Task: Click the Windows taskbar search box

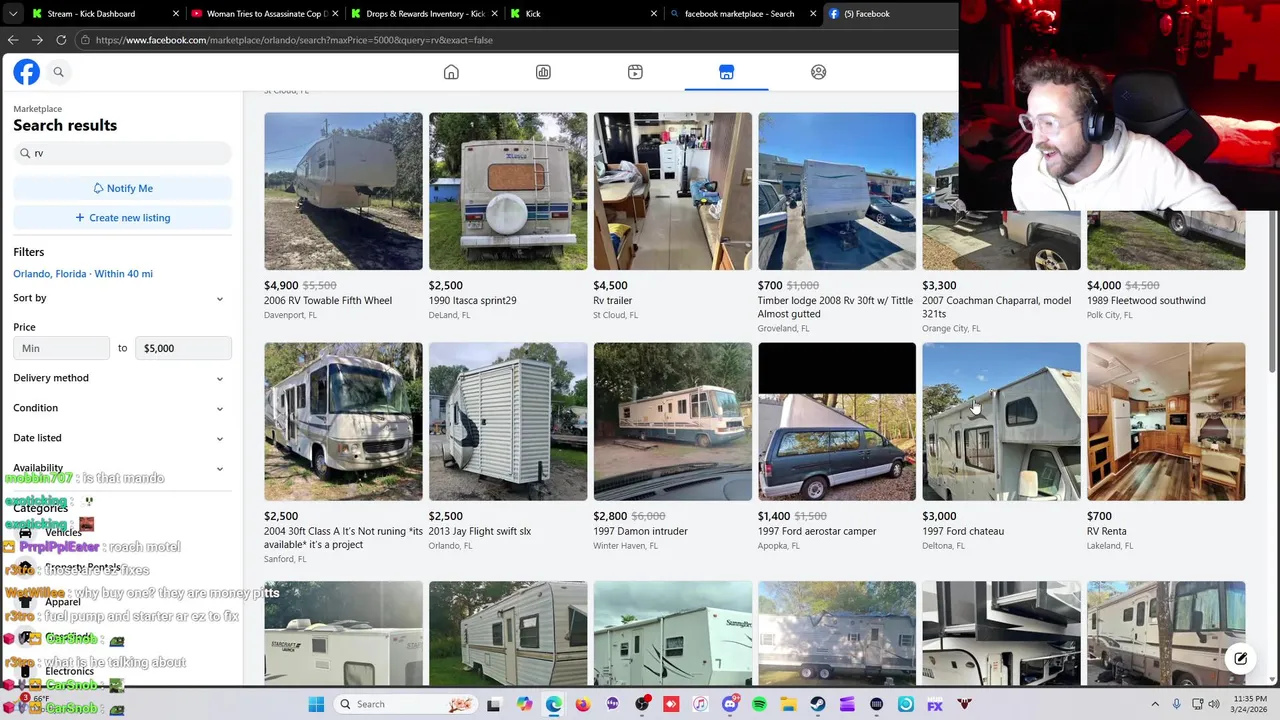Action: [x=406, y=704]
